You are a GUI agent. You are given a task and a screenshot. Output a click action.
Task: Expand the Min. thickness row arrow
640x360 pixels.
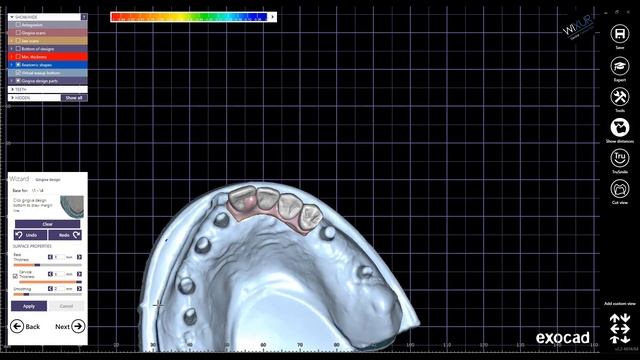coord(11,57)
